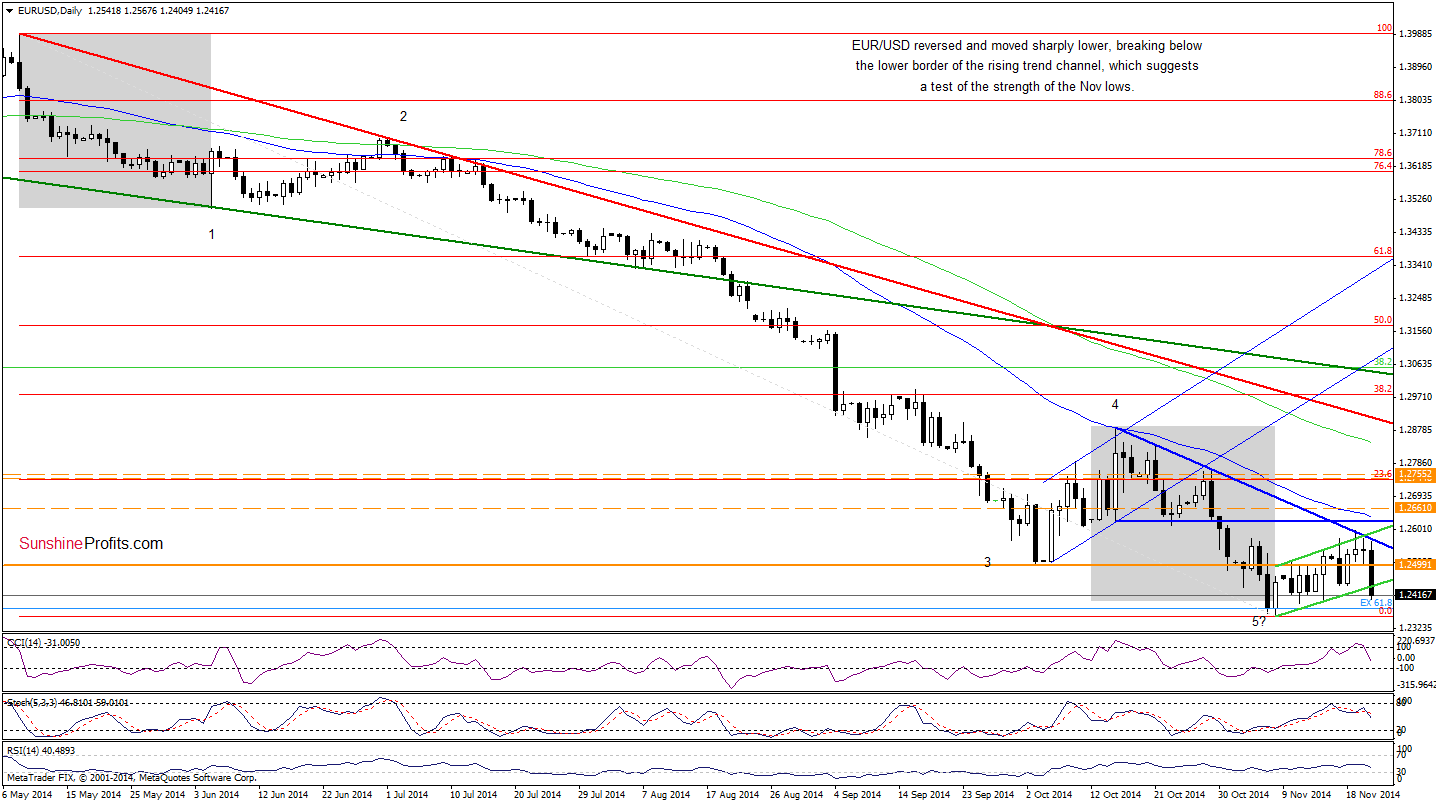Click the '23 Sep 2014' date label
The image size is (1436, 803).
coord(989,795)
